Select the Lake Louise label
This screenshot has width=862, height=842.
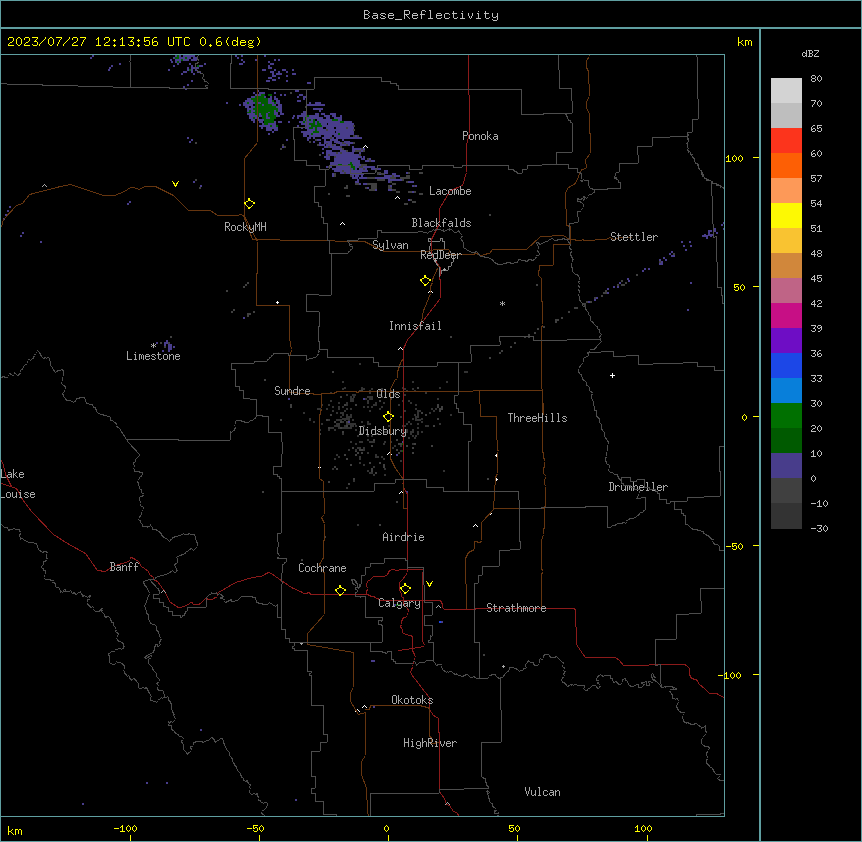coord(18,484)
